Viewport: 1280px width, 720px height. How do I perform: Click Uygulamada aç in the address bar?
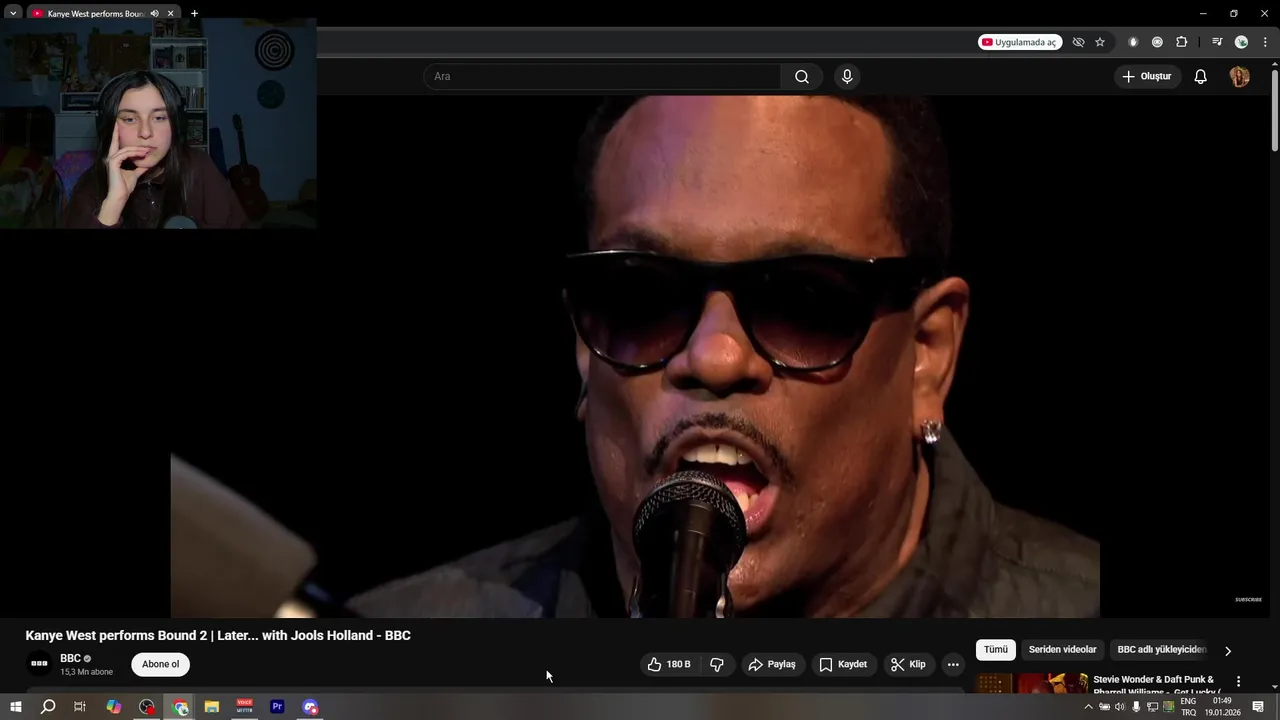click(1020, 42)
